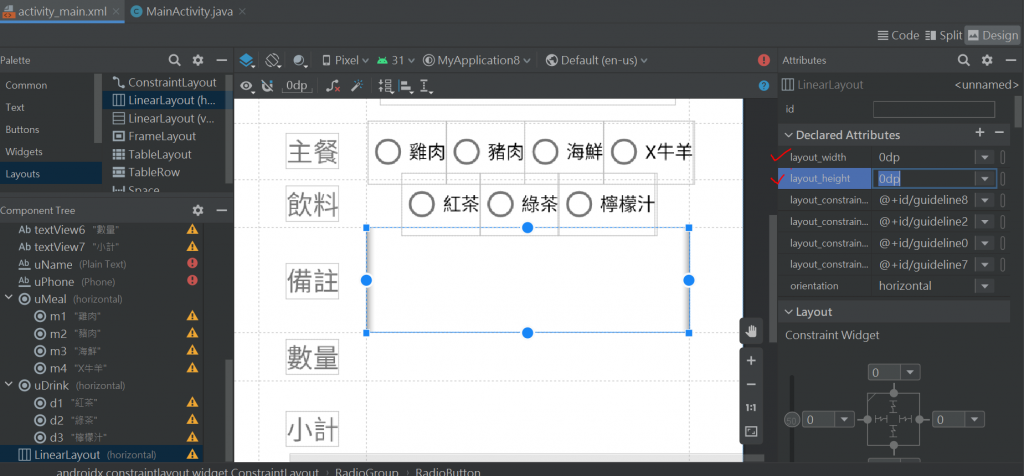Click the Default Margins 0dp field
Image resolution: width=1024 pixels, height=476 pixels.
click(x=296, y=86)
